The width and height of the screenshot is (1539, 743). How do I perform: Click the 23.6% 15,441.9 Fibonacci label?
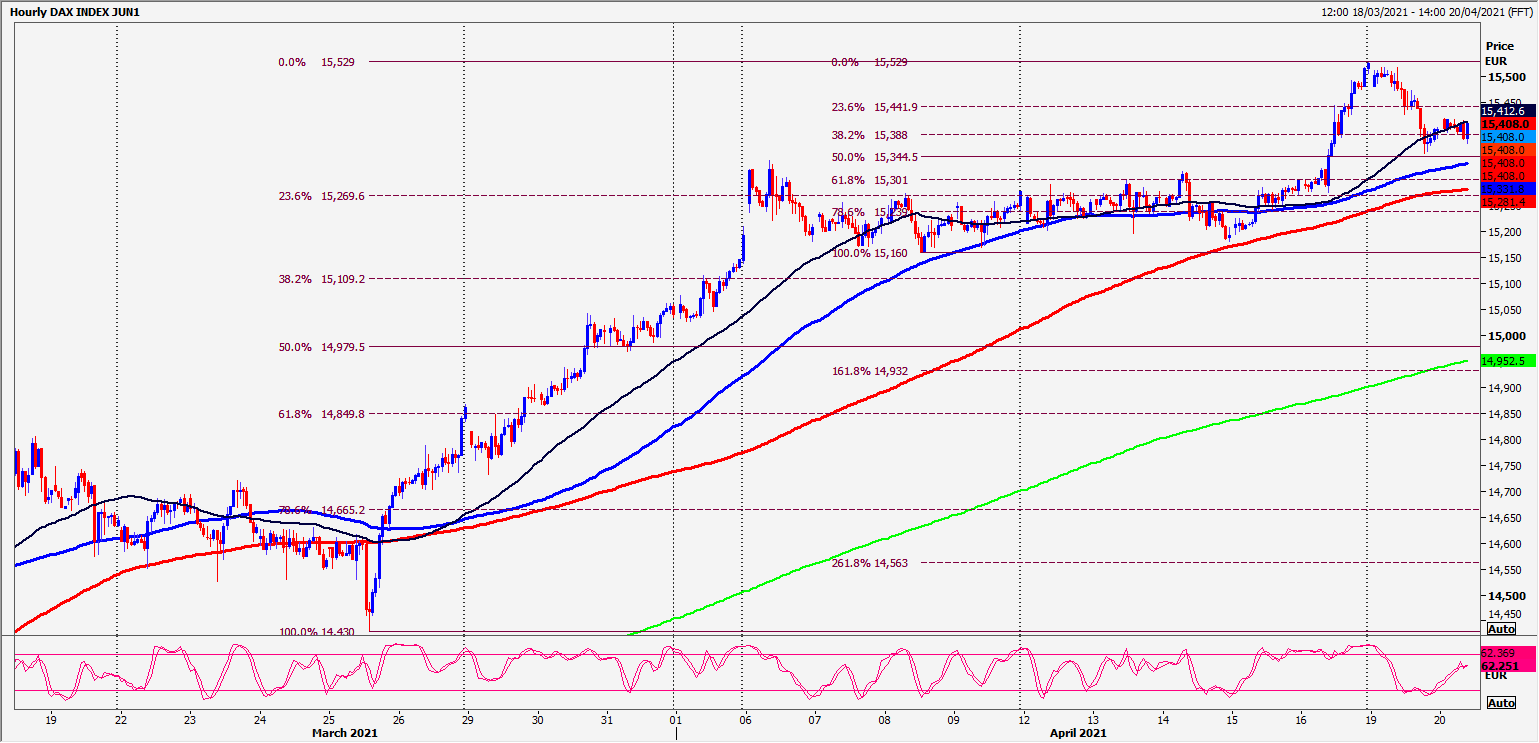pyautogui.click(x=875, y=107)
